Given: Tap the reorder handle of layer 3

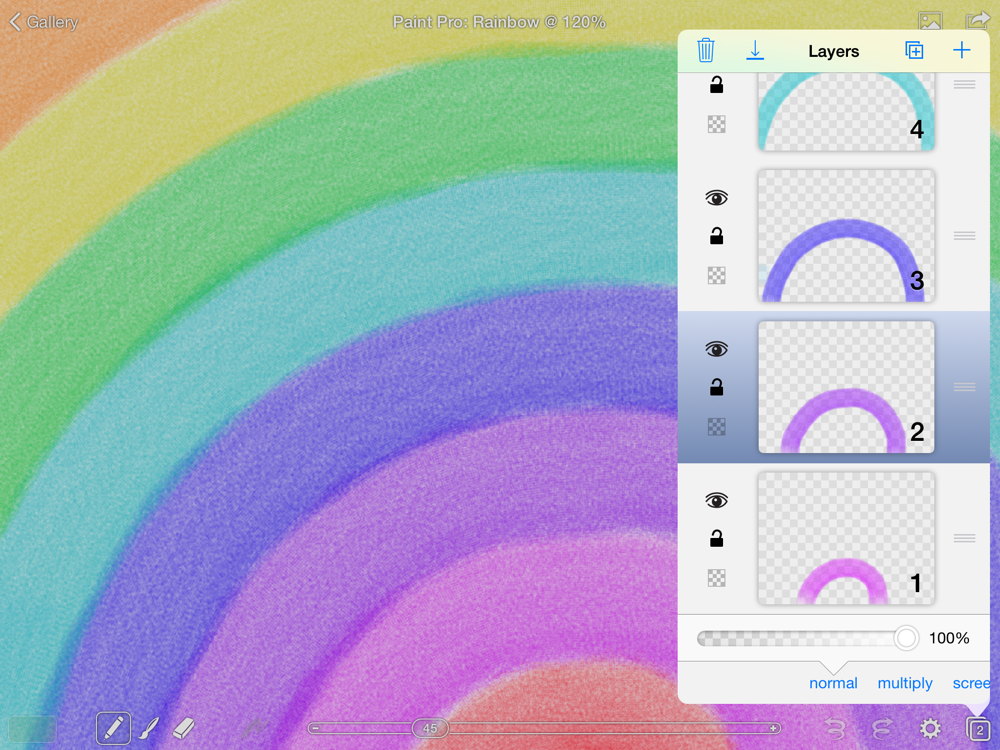Looking at the screenshot, I should pos(964,236).
